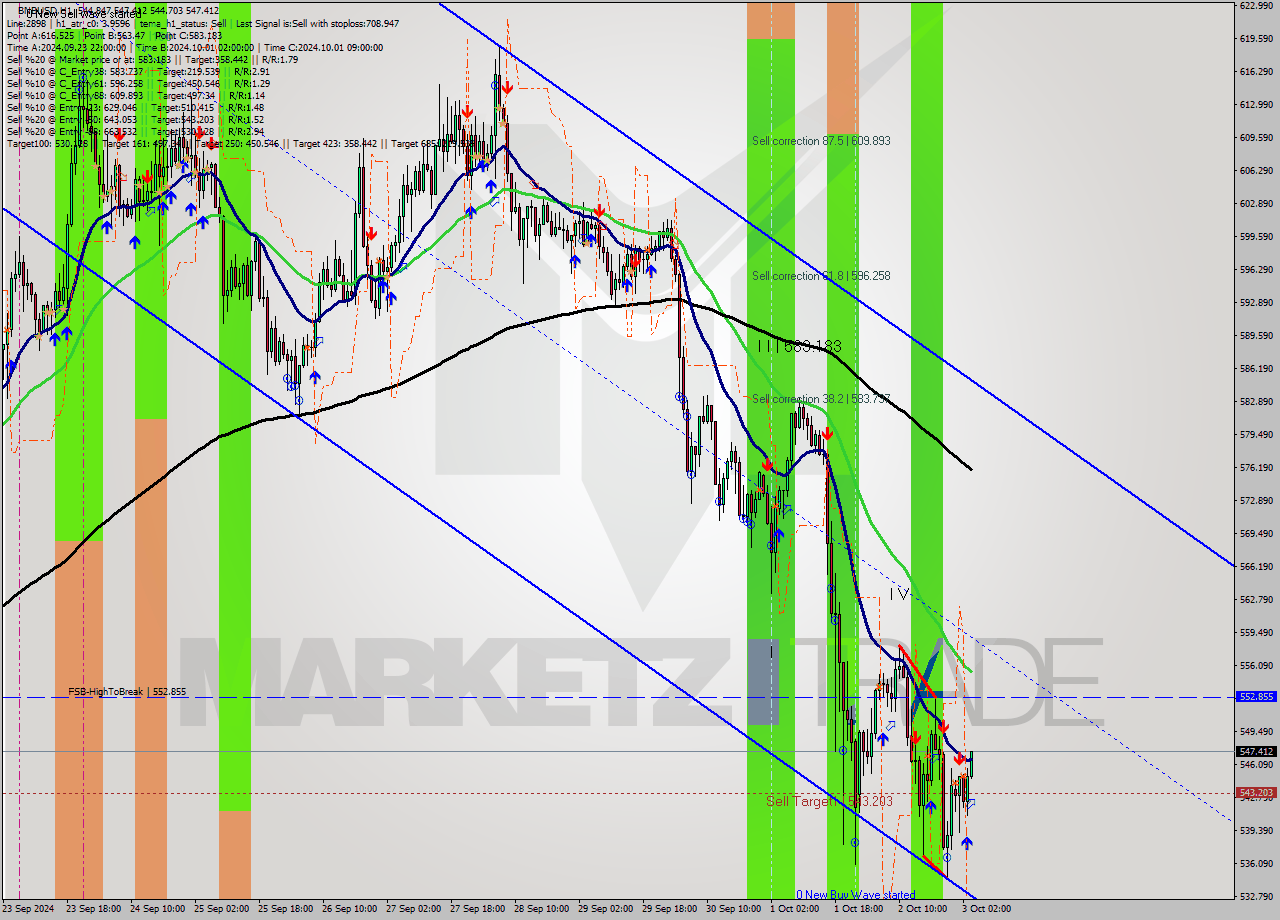1280x920 pixels.
Task: Click '26 Sep 10:00' on time axis
Action: click(349, 909)
